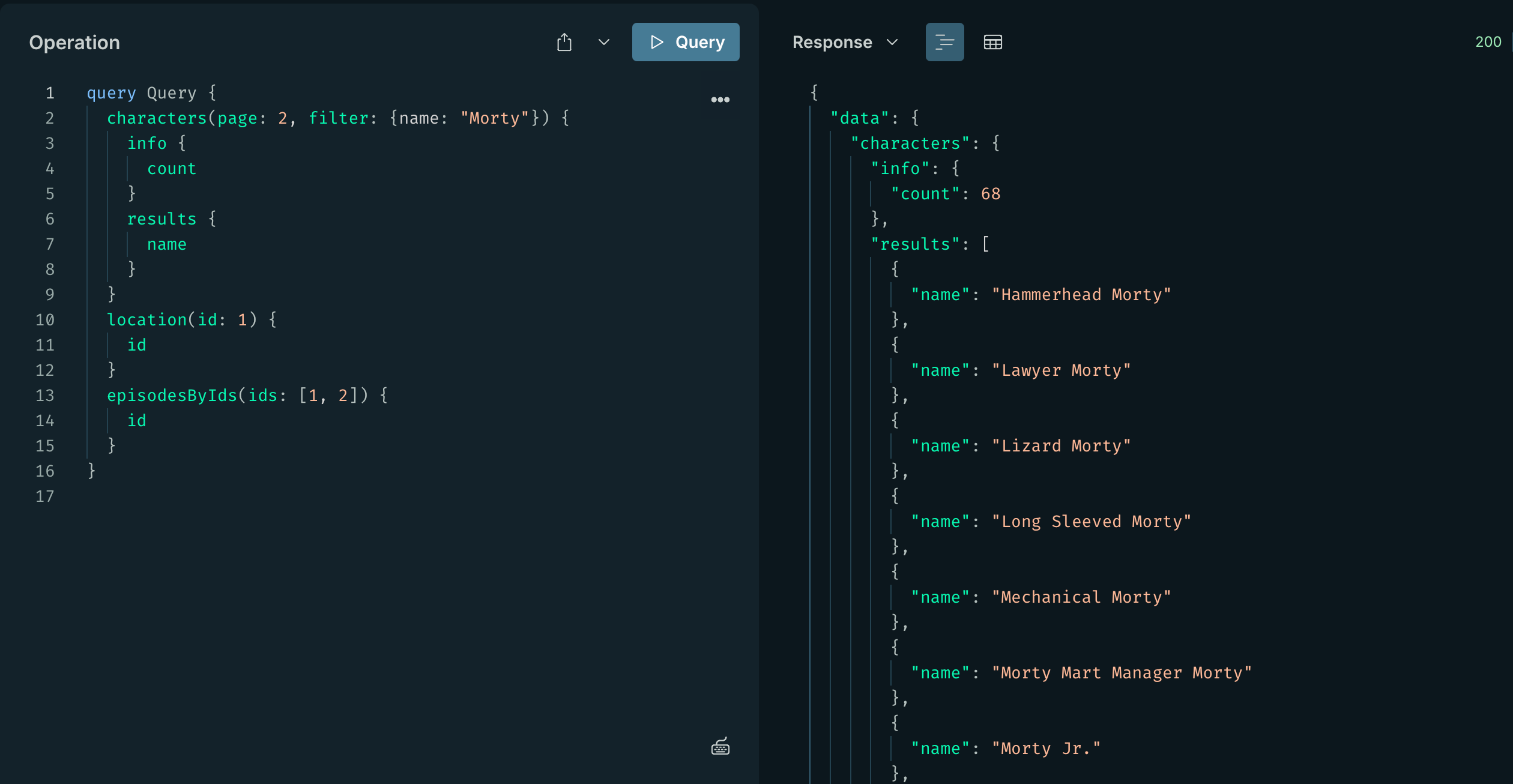This screenshot has width=1513, height=784.
Task: Switch to table response view
Action: click(992, 42)
